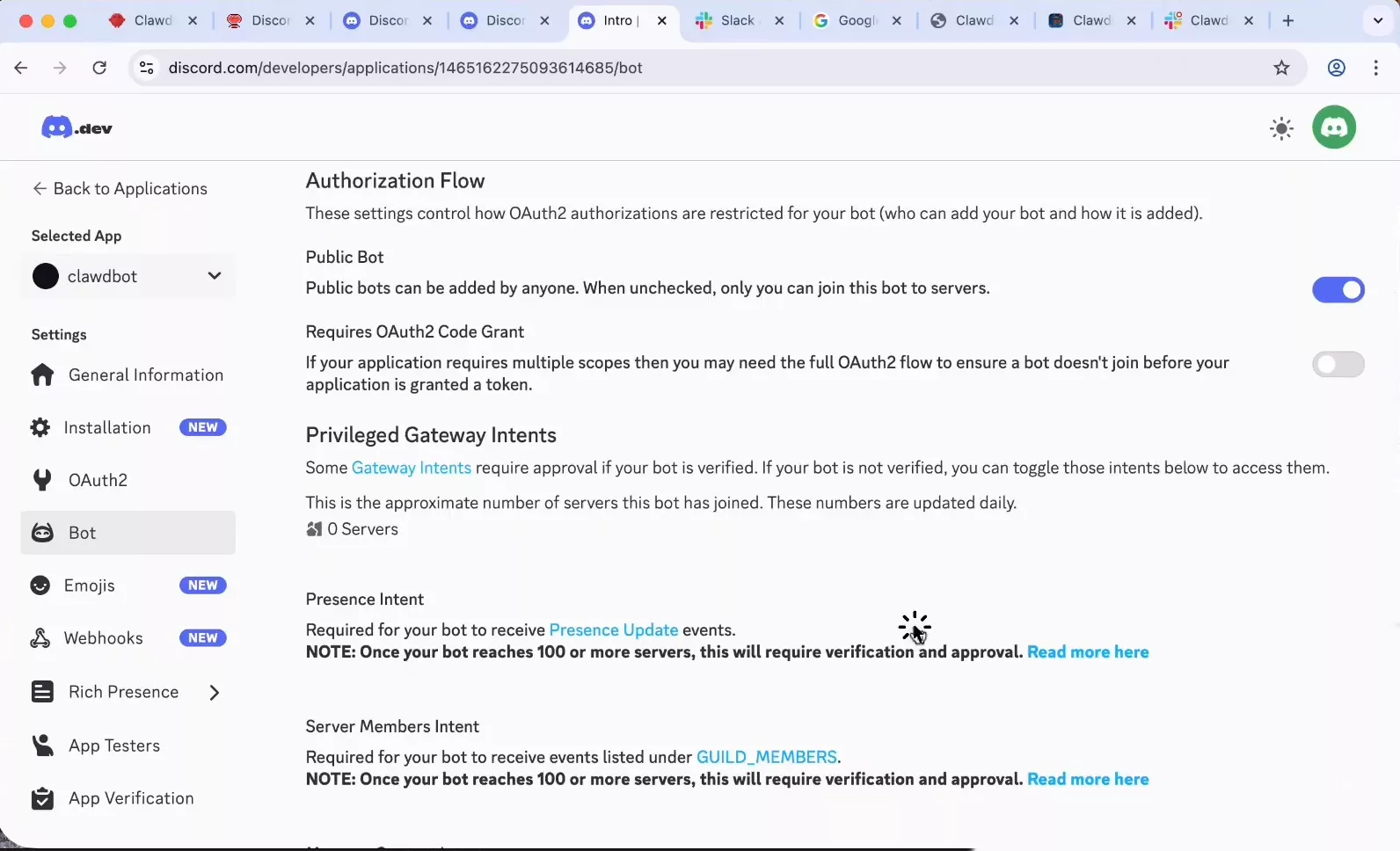Screen dimensions: 1400x851
Task: Click the Emojis smiley icon
Action: point(40,586)
